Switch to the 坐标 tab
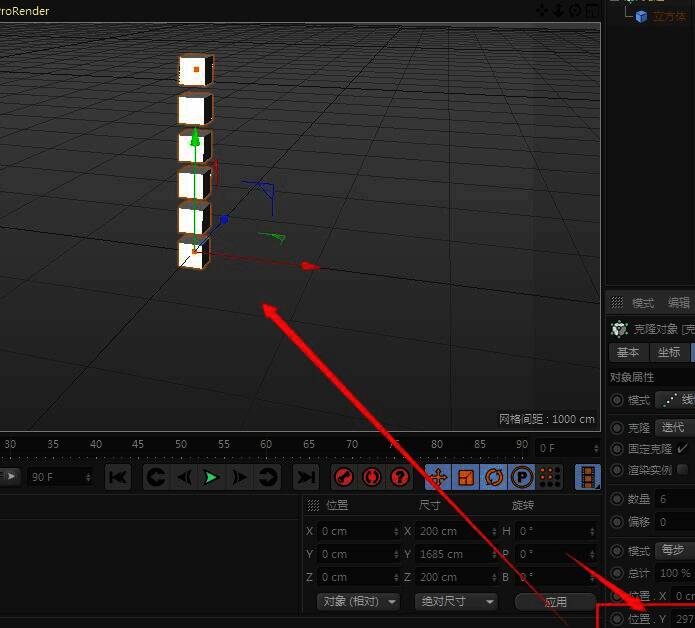 (x=668, y=352)
